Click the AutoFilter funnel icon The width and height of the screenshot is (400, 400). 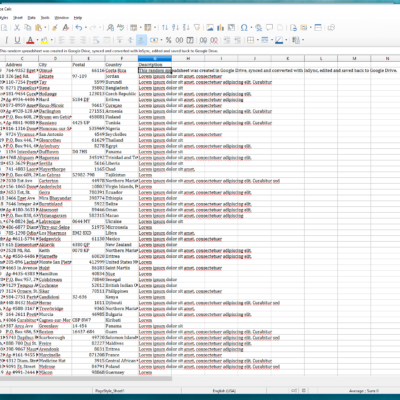click(x=197, y=28)
